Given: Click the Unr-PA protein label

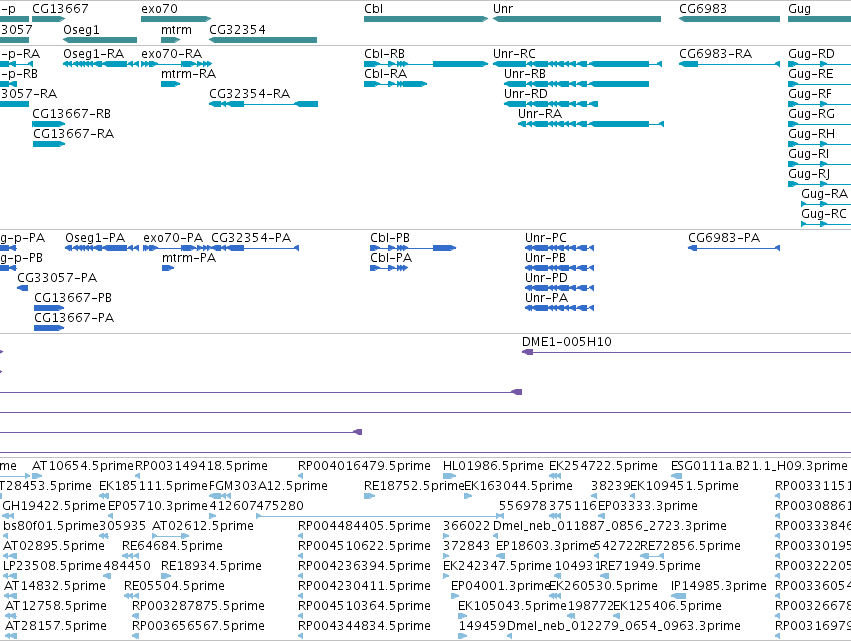Looking at the screenshot, I should (x=546, y=298).
